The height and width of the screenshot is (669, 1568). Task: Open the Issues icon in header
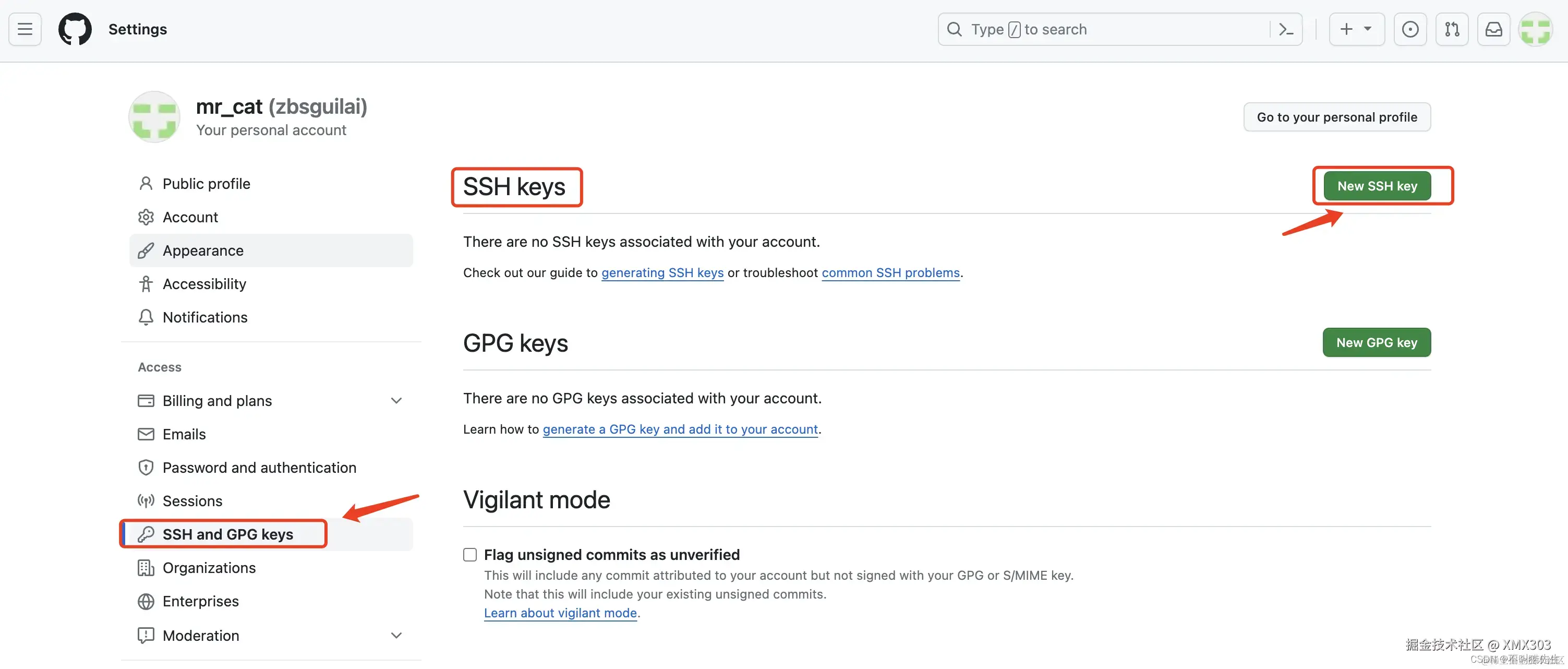(1410, 29)
